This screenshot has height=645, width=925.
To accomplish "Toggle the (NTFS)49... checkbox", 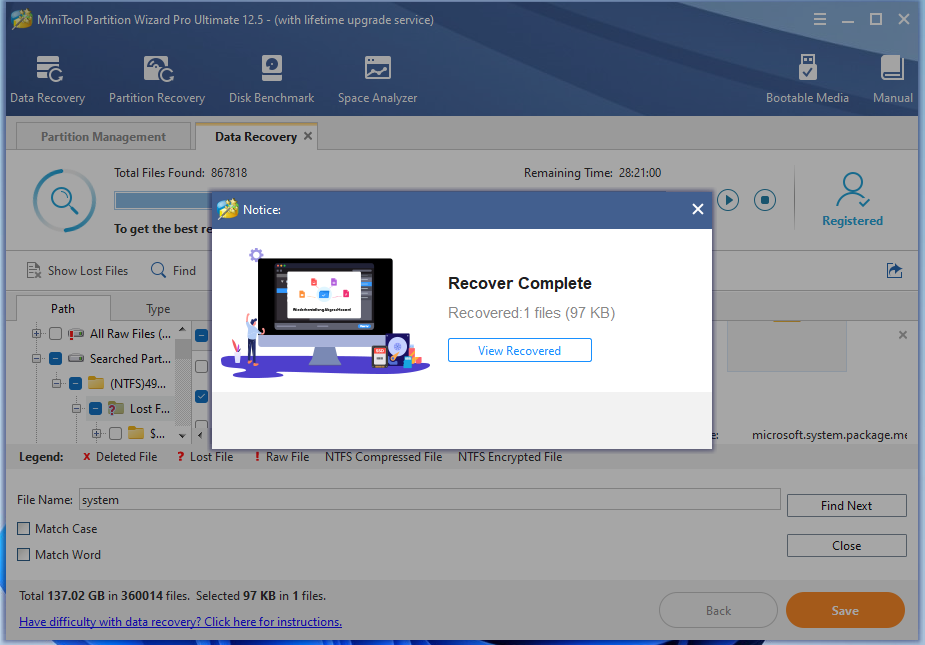I will coord(76,384).
